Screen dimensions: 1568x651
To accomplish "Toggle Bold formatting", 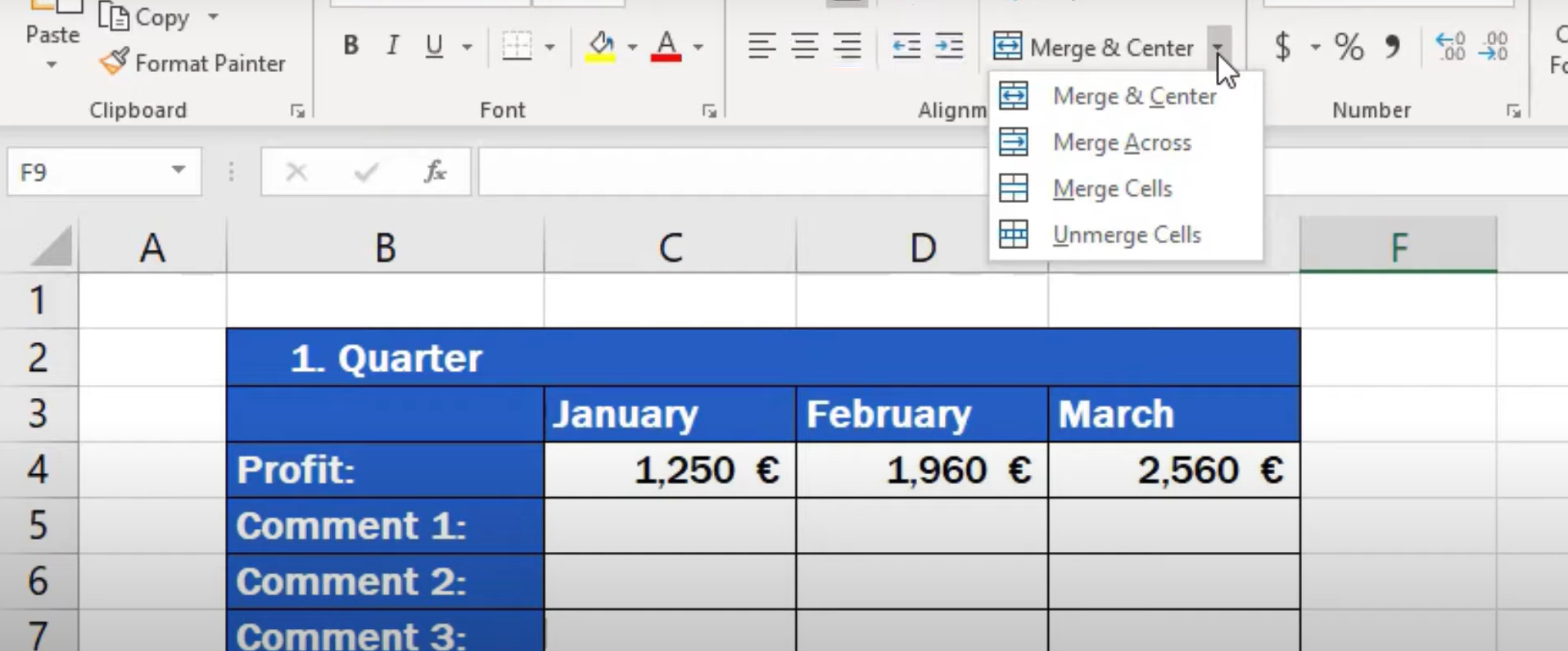I will click(350, 46).
